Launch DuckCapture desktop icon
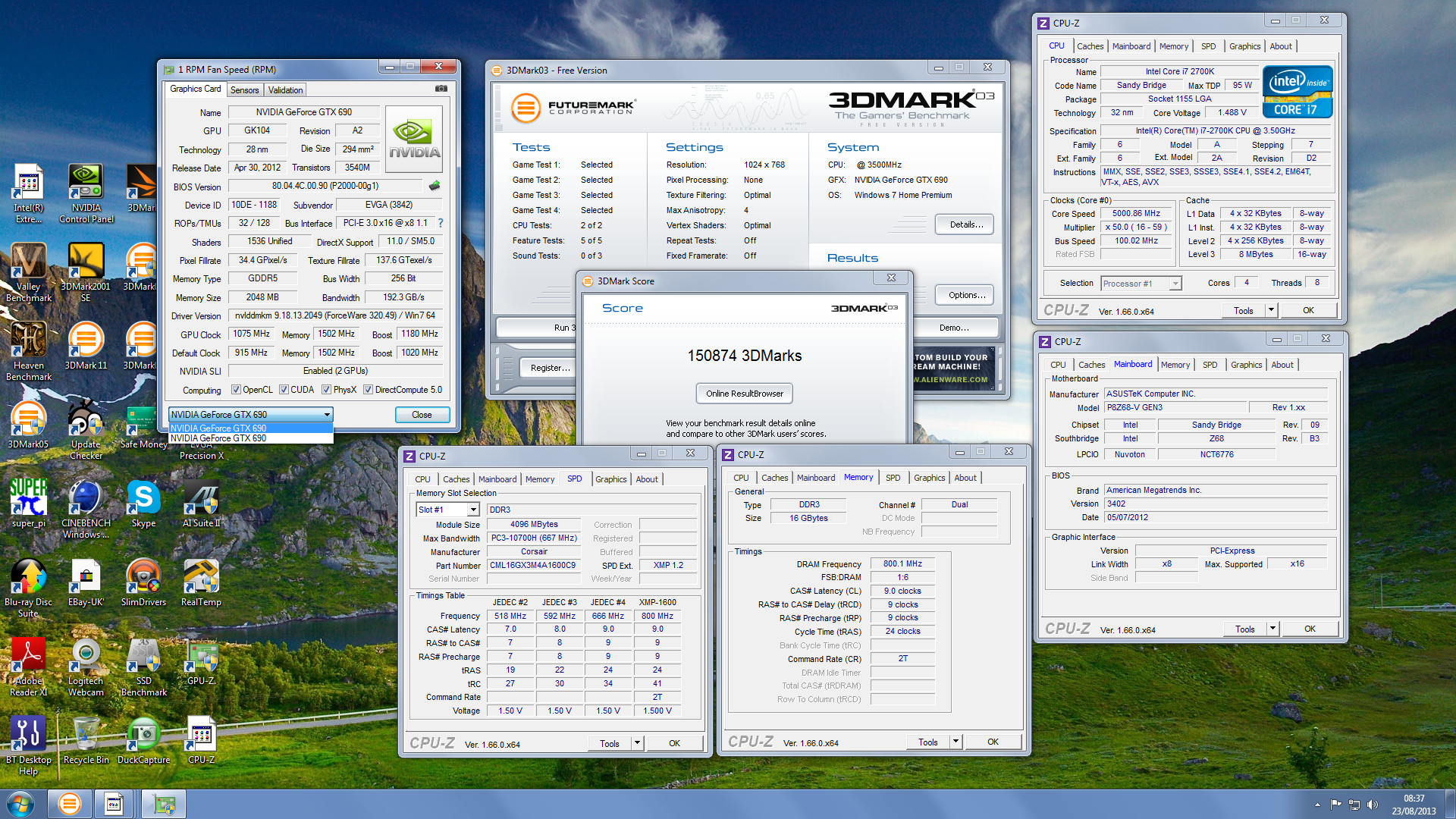Viewport: 1456px width, 819px height. click(x=143, y=739)
